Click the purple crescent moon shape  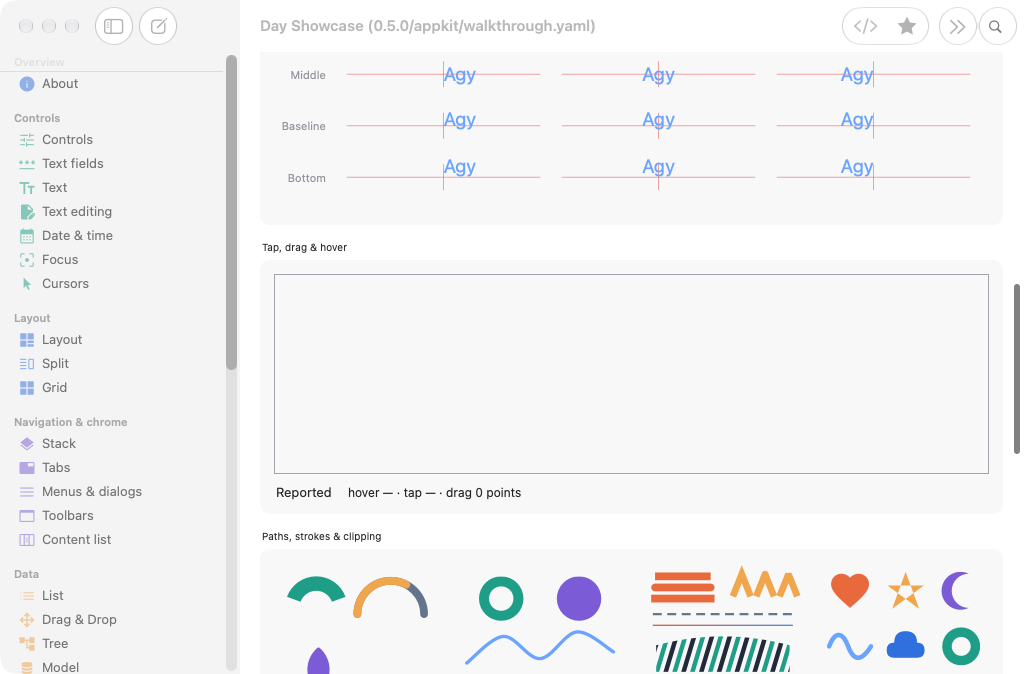pos(955,590)
